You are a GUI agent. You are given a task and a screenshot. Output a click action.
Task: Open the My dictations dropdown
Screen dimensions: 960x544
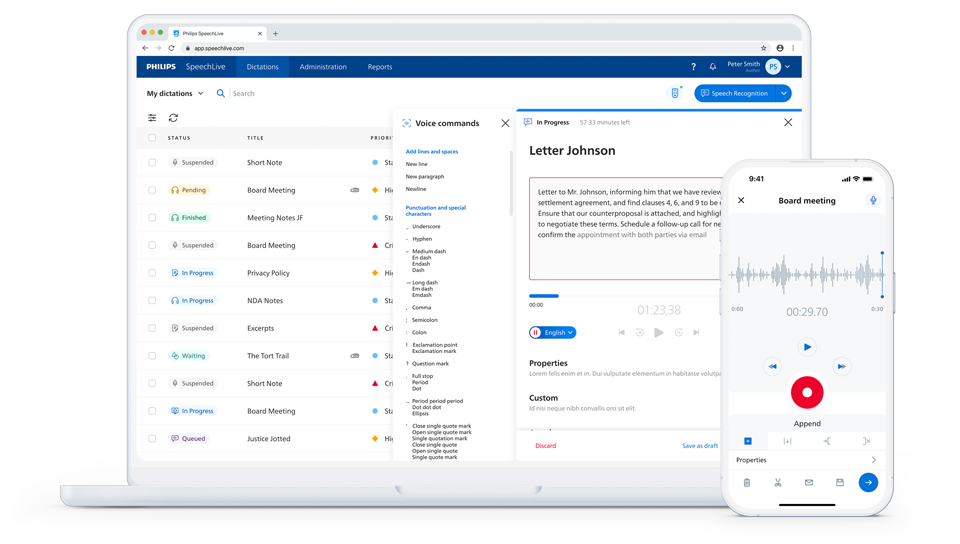174,94
